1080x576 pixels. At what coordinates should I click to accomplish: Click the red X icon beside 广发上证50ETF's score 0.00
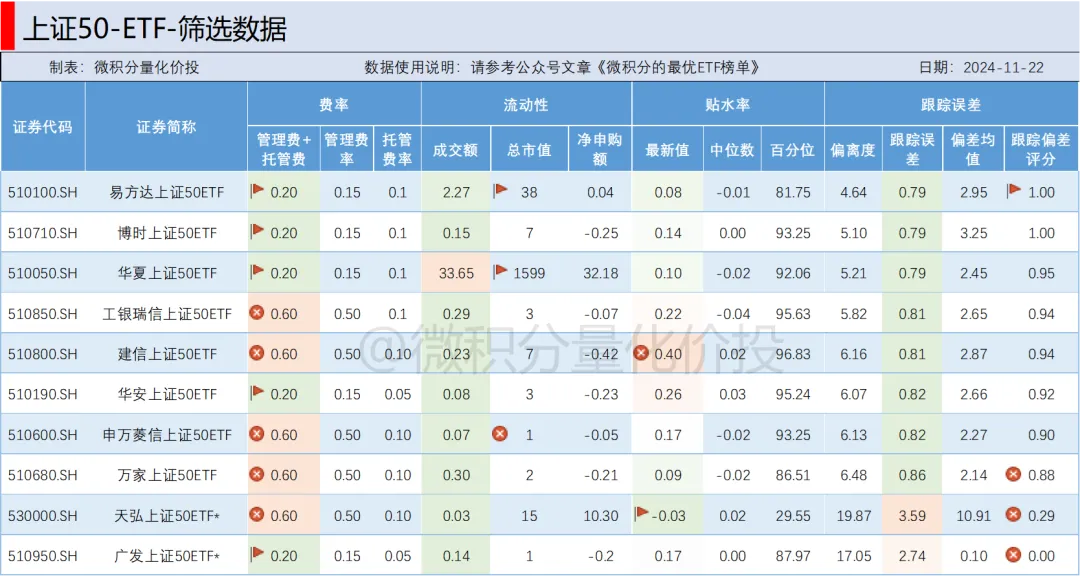[x=1014, y=555]
